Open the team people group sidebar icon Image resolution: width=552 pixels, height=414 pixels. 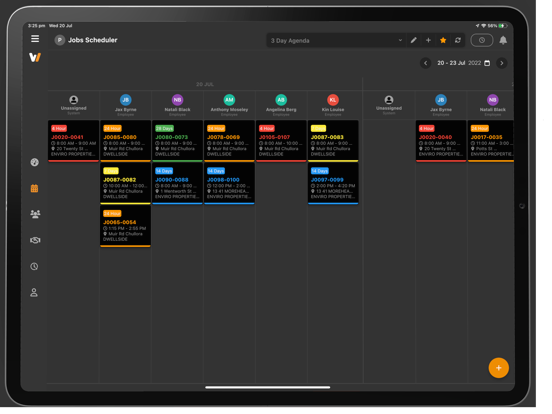35,214
